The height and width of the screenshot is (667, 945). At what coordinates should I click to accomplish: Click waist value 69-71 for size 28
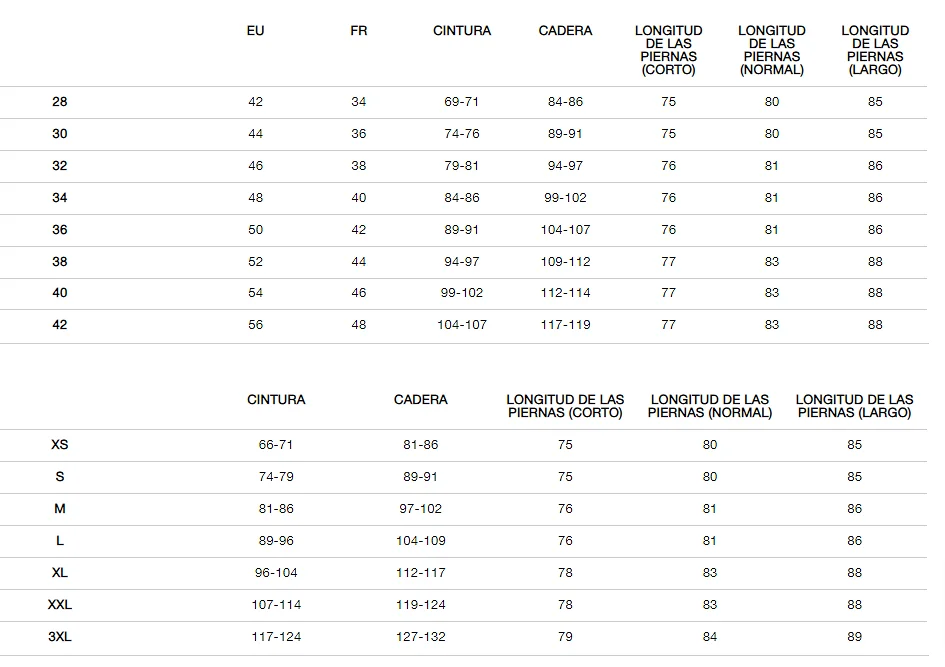tap(462, 102)
